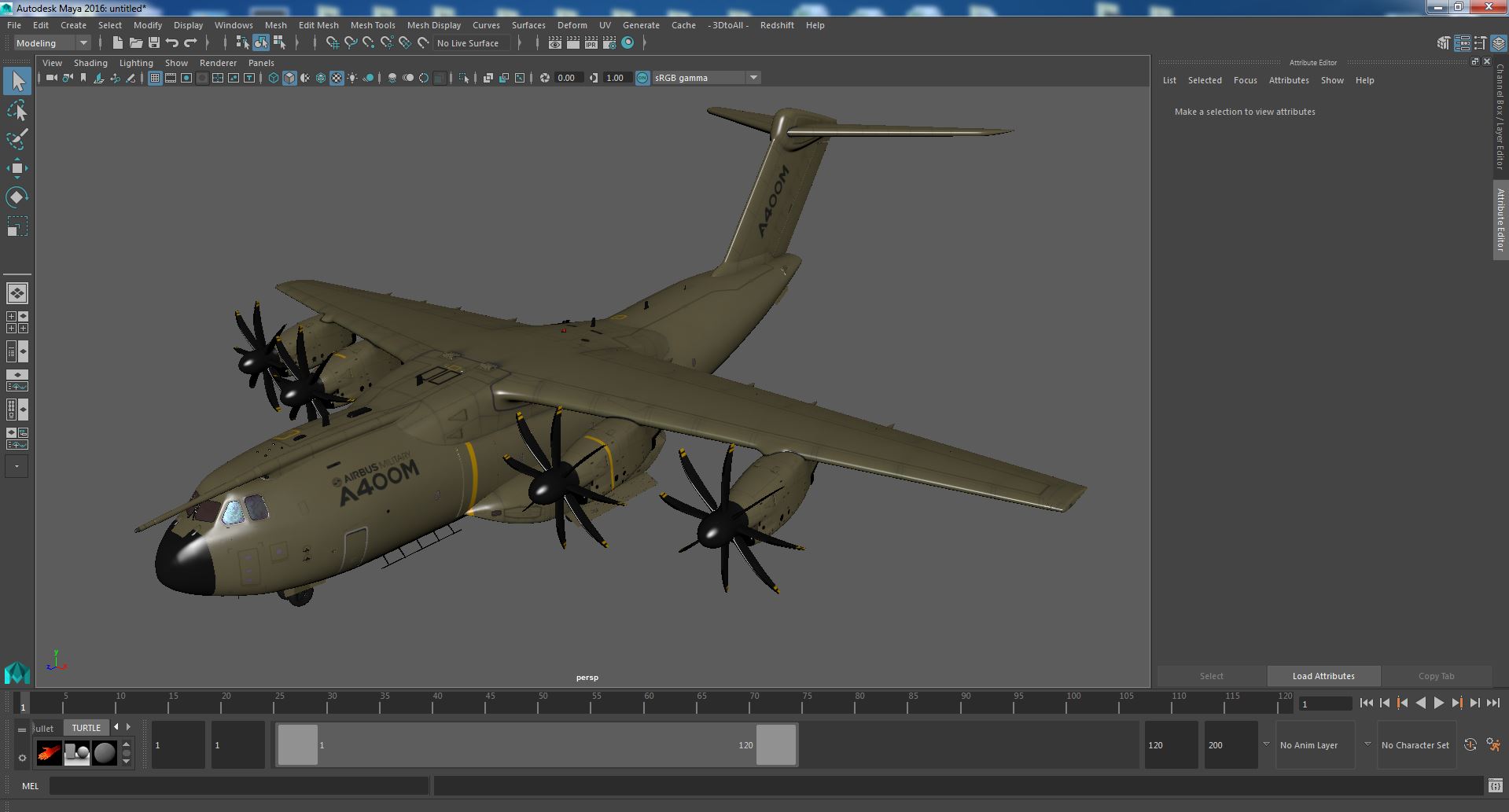Screen dimensions: 1509x812
Task: Click the Attribute Editor Select button
Action: pyautogui.click(x=1211, y=676)
